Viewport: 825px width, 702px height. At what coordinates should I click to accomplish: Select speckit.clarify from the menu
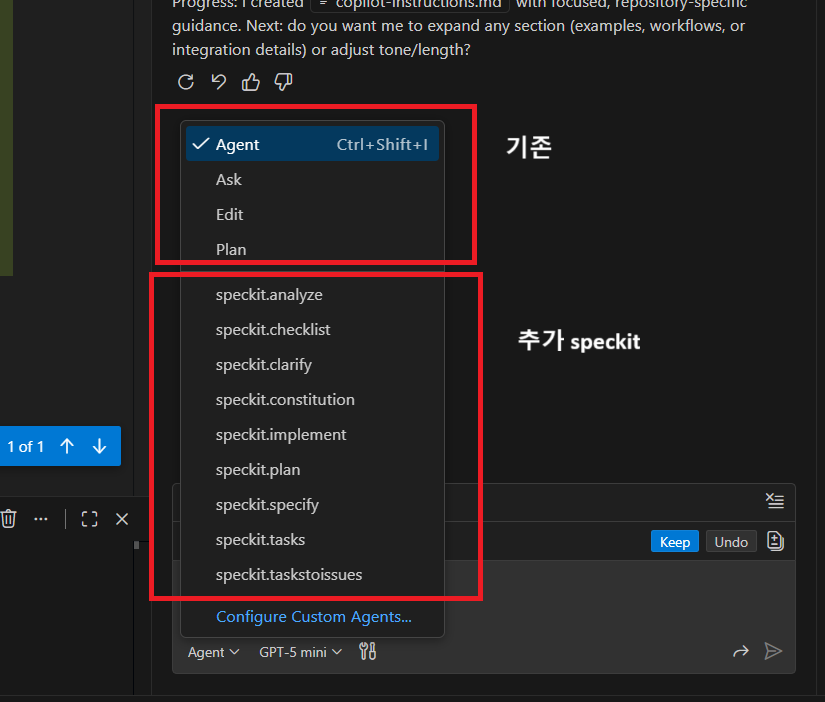(312, 365)
